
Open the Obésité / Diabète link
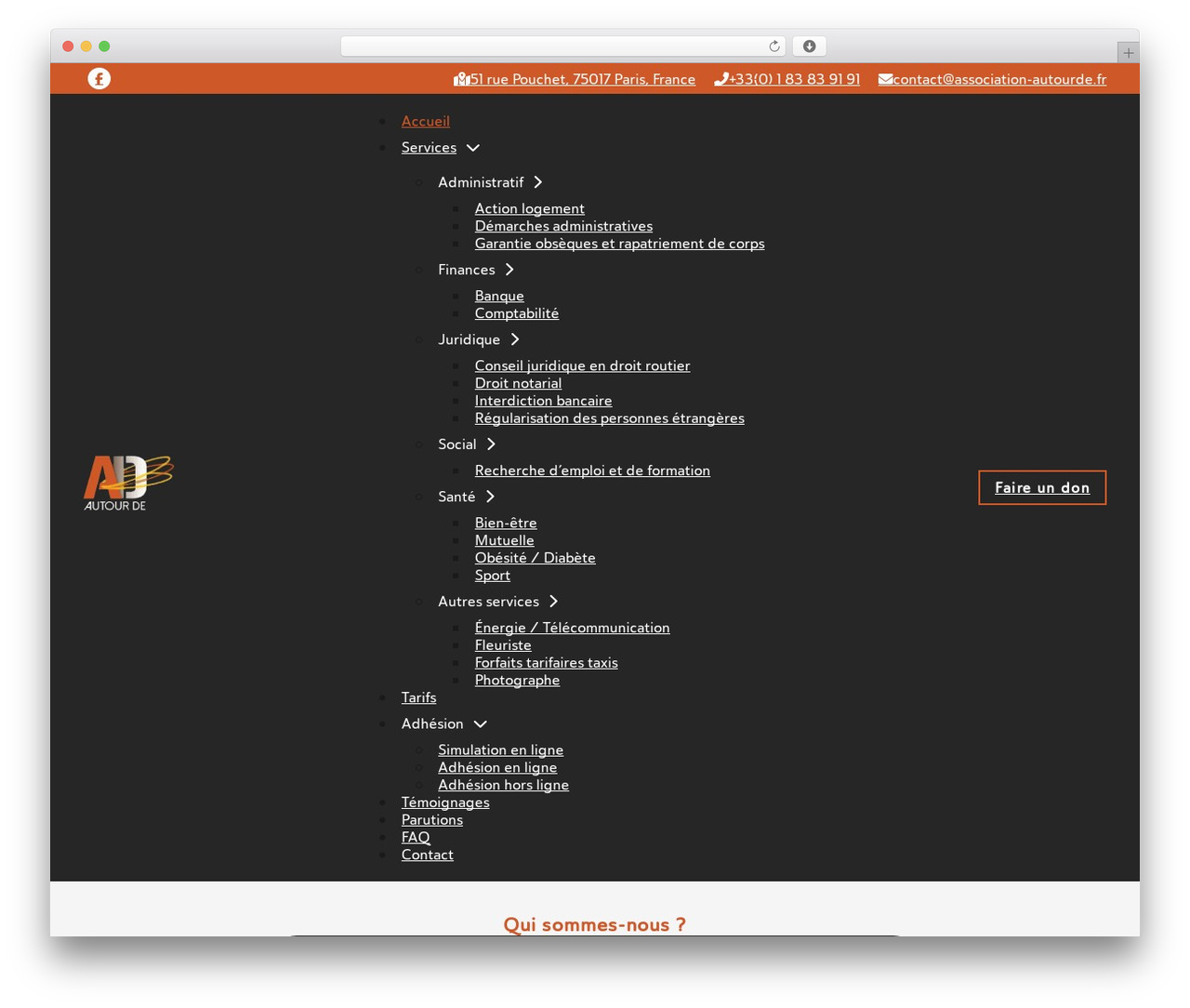coord(535,559)
